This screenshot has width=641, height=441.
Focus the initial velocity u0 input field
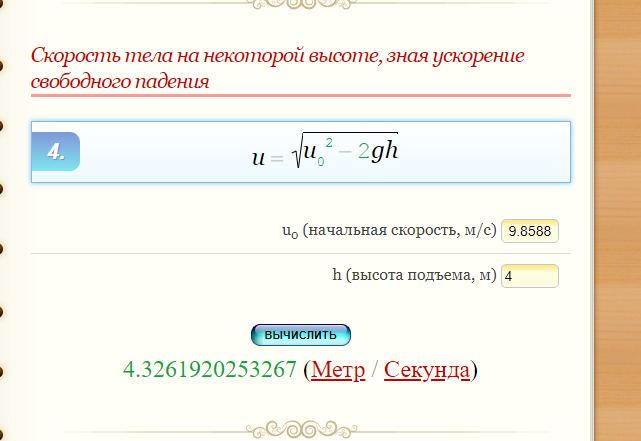(530, 231)
